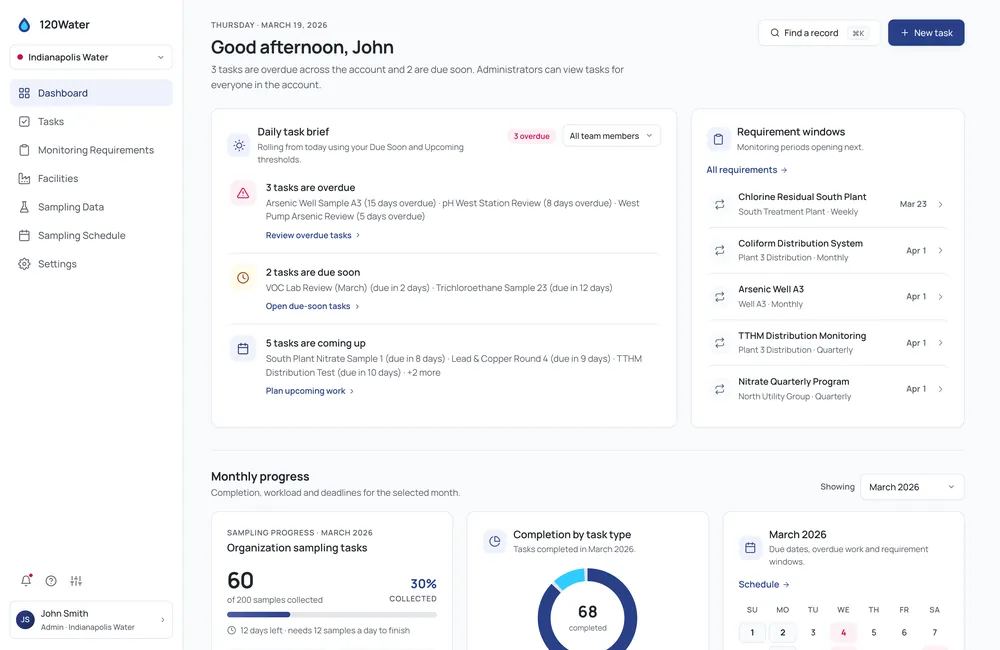The height and width of the screenshot is (650, 1000).
Task: Click the '30%' collected value
Action: (x=423, y=584)
